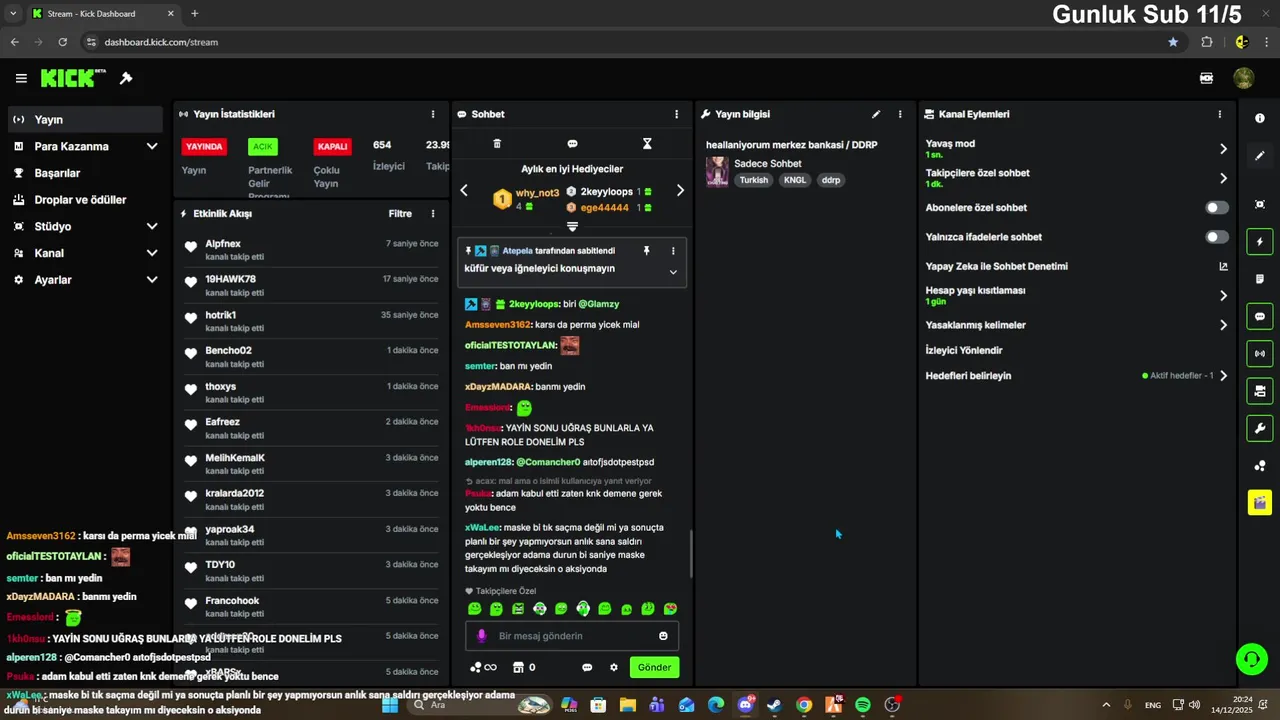
Task: Click the chat bubble icon under Sohbet
Action: [572, 144]
